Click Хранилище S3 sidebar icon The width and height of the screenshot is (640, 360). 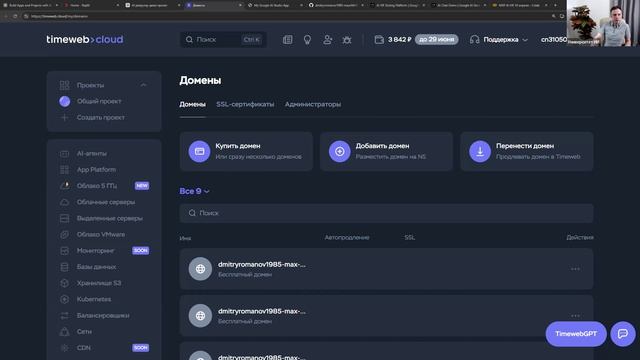point(64,283)
